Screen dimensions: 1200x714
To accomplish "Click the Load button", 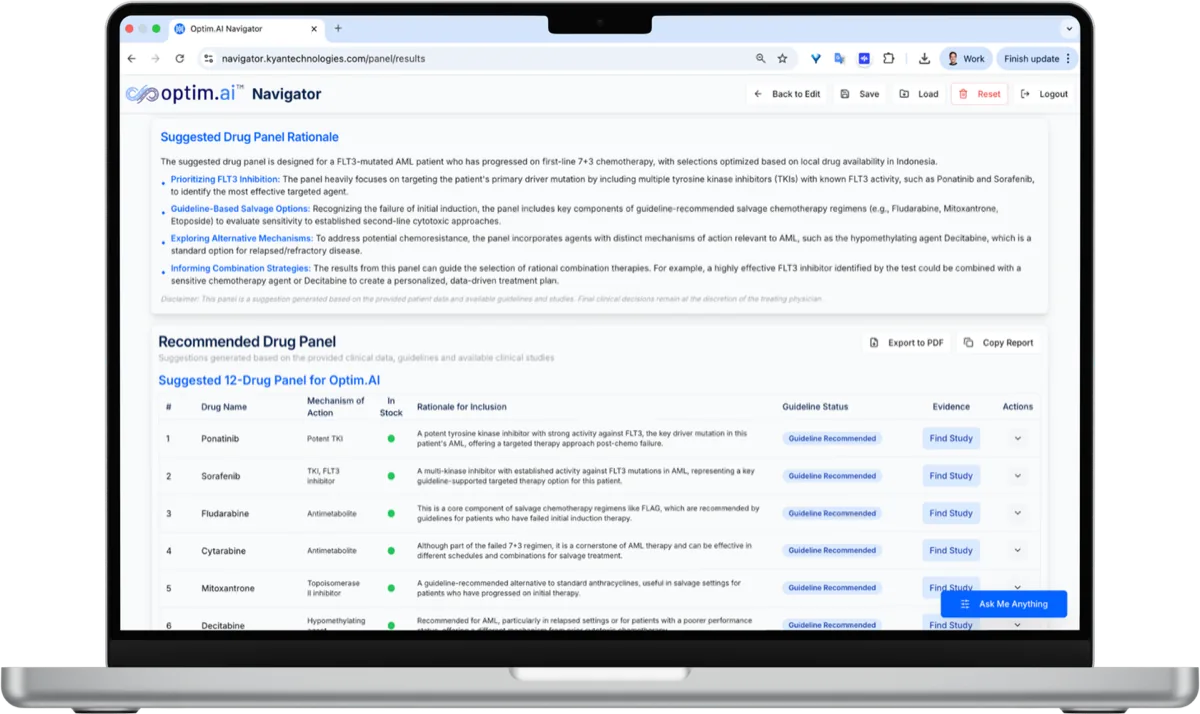I will (919, 94).
